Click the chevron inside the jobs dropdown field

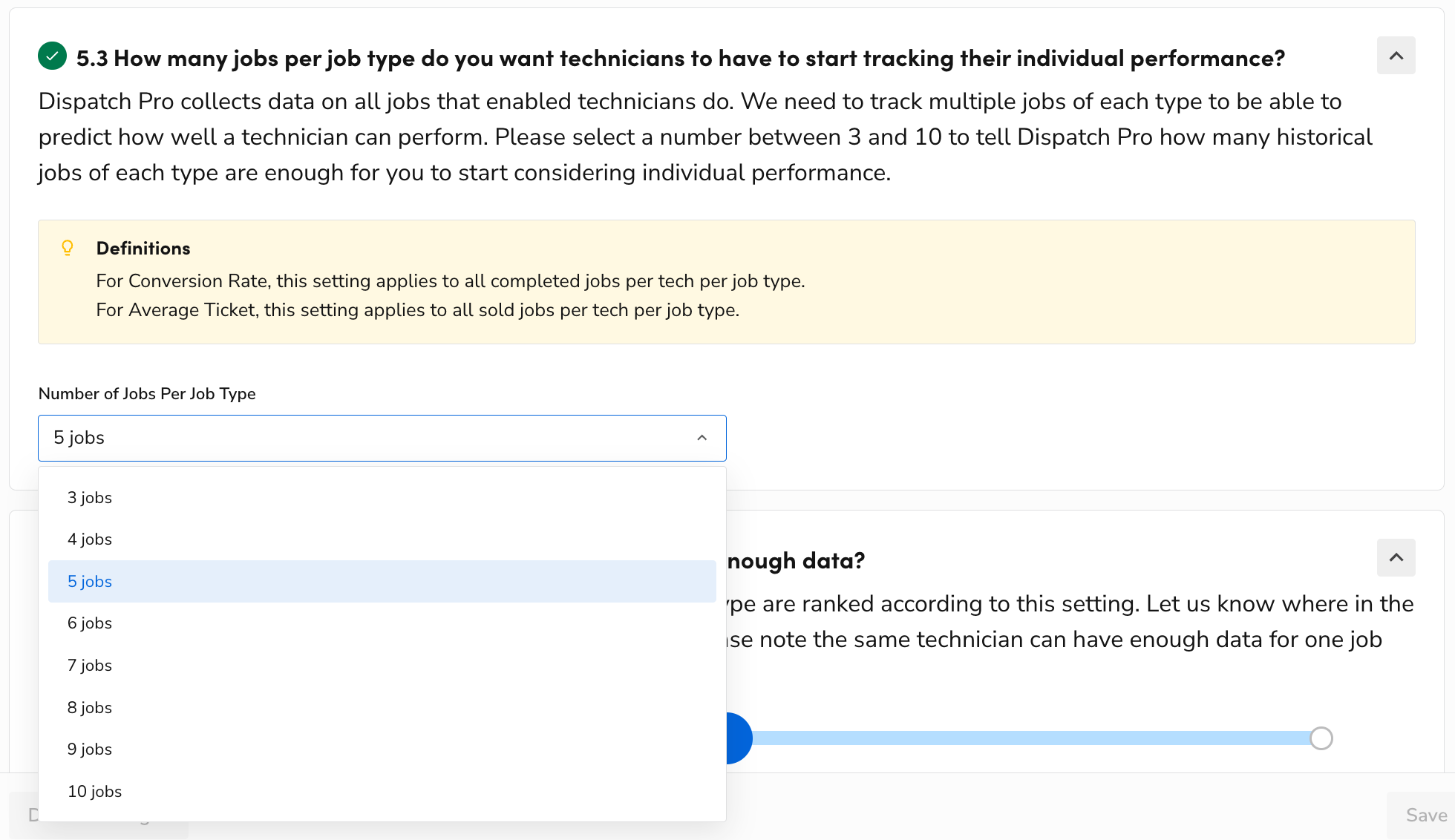pyautogui.click(x=702, y=438)
